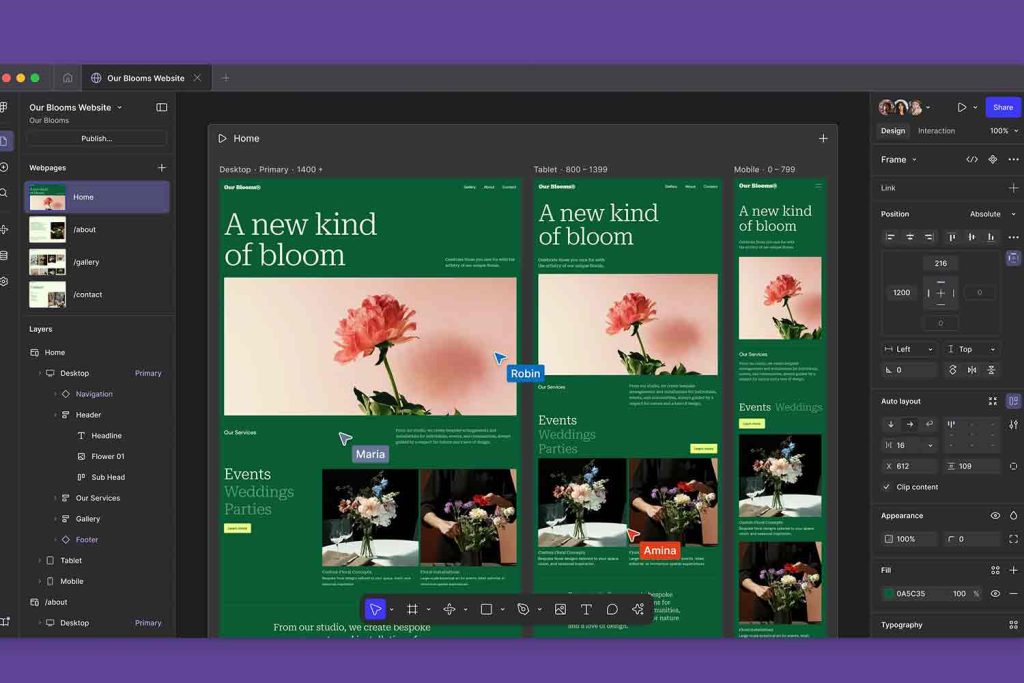Open the Absolute position dropdown
1024x683 pixels.
[x=991, y=214]
